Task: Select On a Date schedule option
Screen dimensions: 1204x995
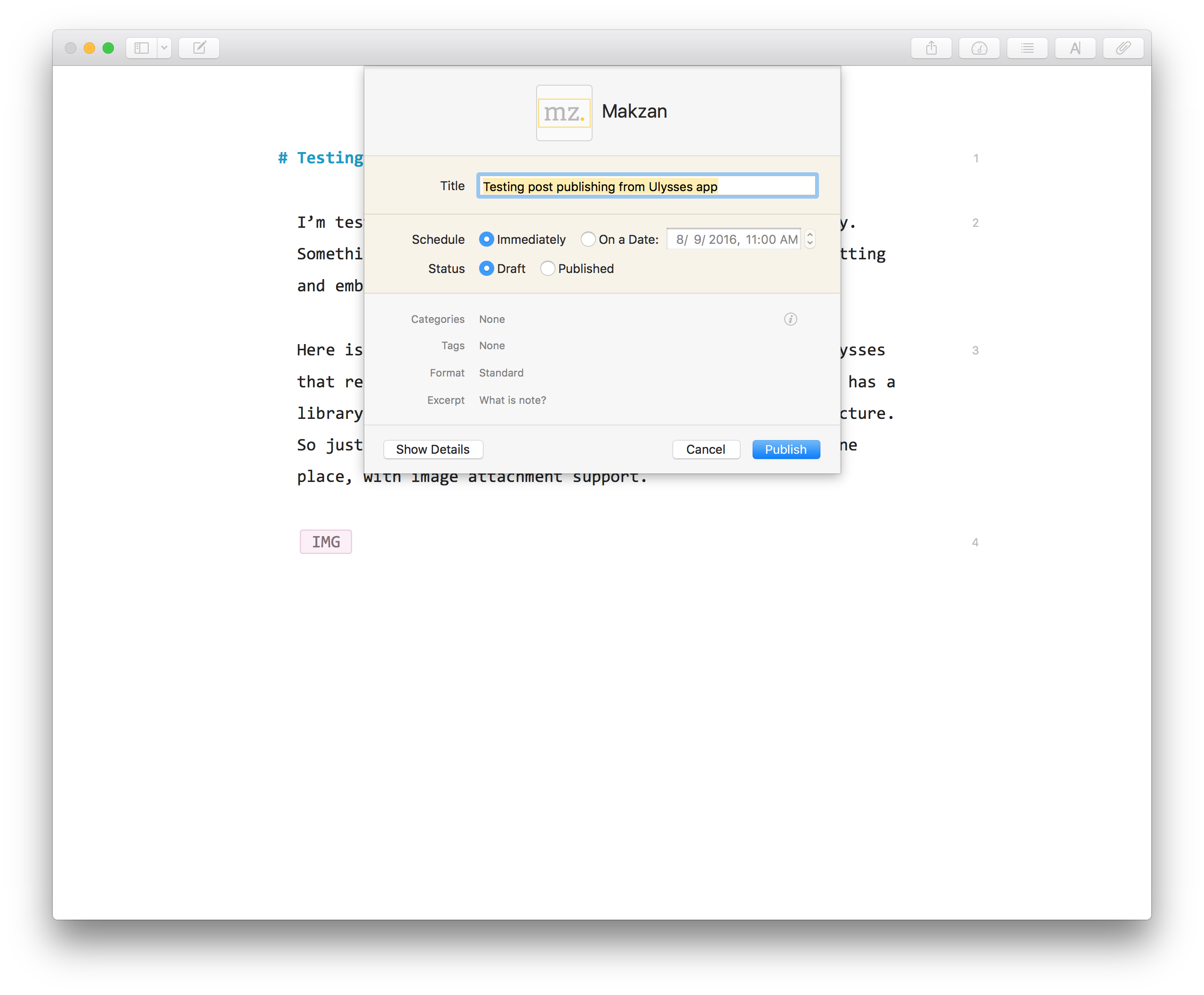Action: point(588,240)
